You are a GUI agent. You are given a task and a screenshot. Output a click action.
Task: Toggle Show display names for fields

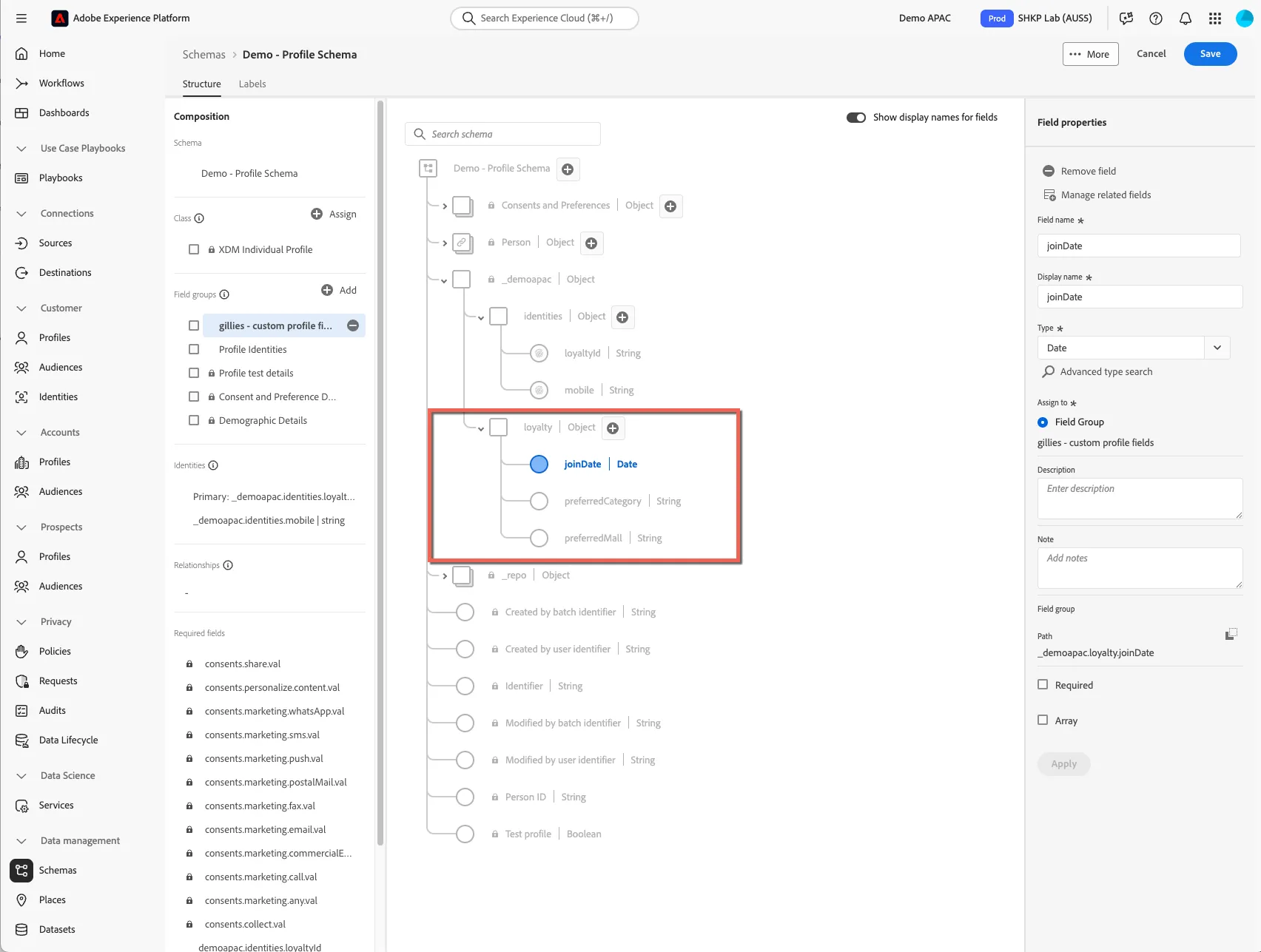click(x=856, y=118)
